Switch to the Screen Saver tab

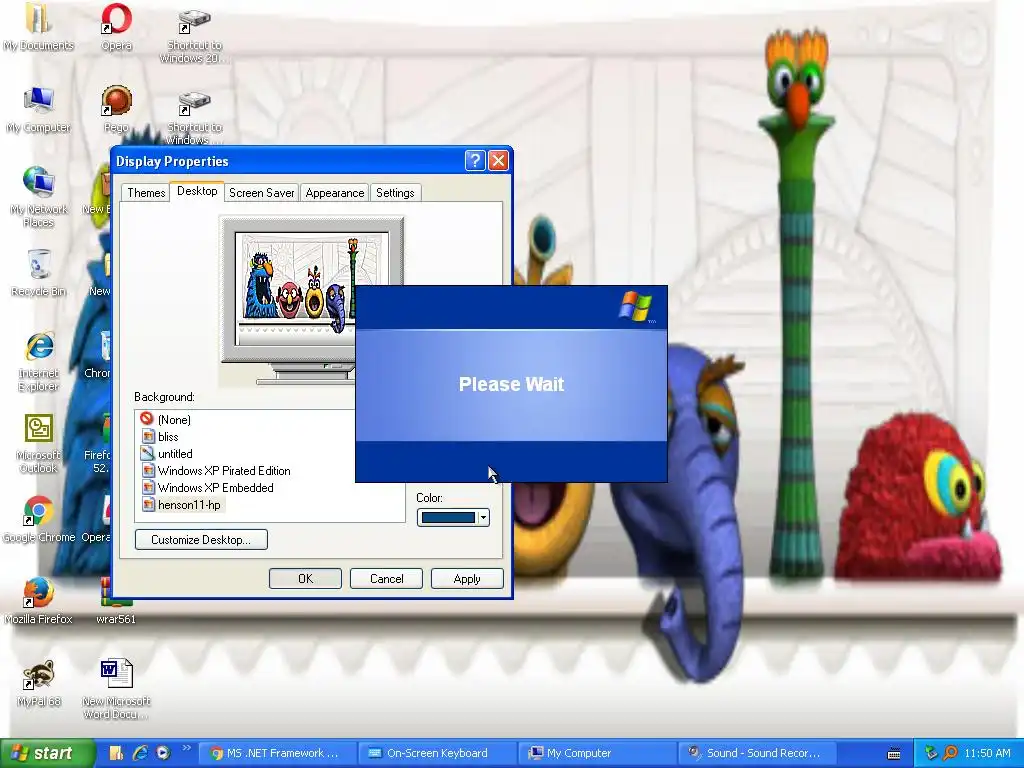tap(261, 193)
